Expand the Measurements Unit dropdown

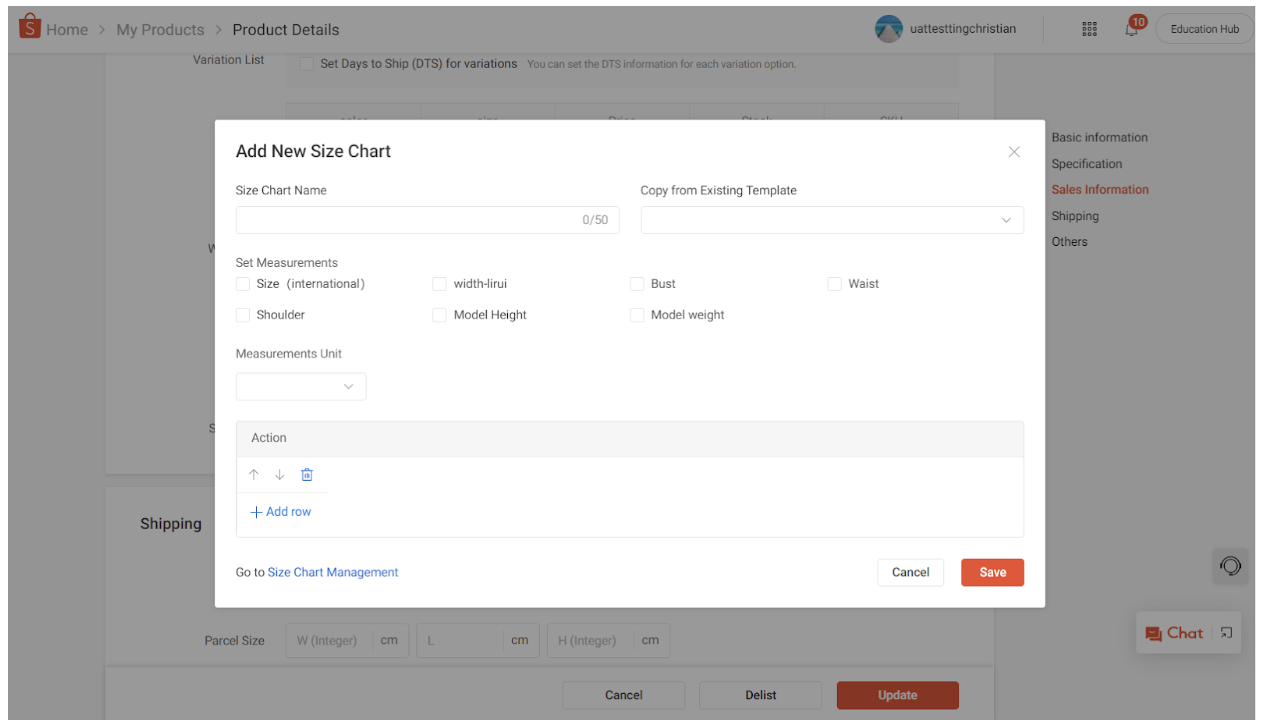(x=300, y=386)
